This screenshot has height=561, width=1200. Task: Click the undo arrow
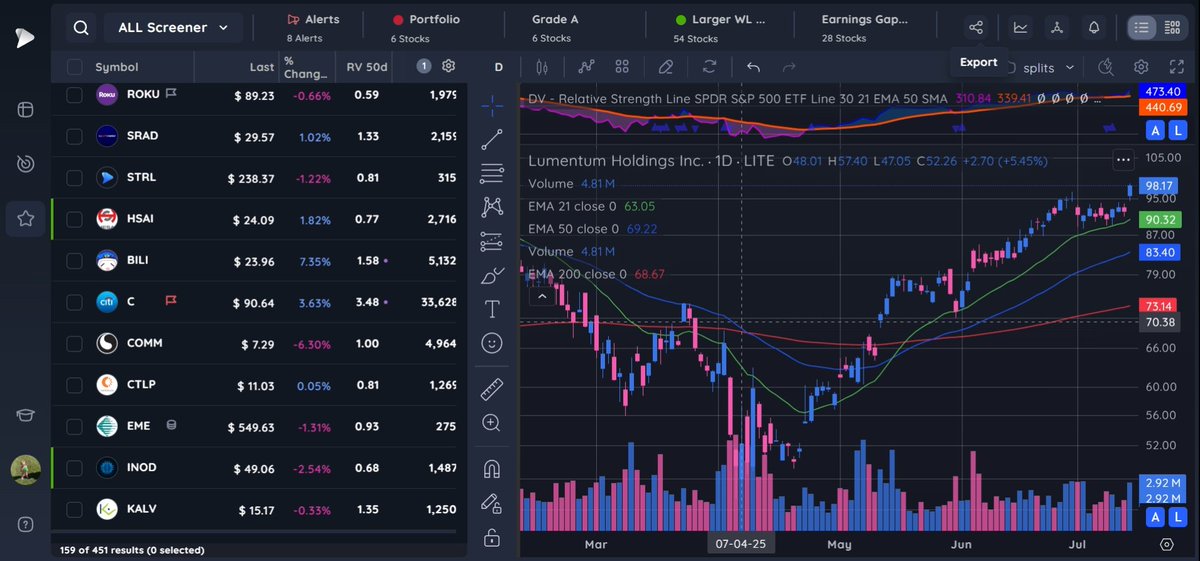pos(754,67)
